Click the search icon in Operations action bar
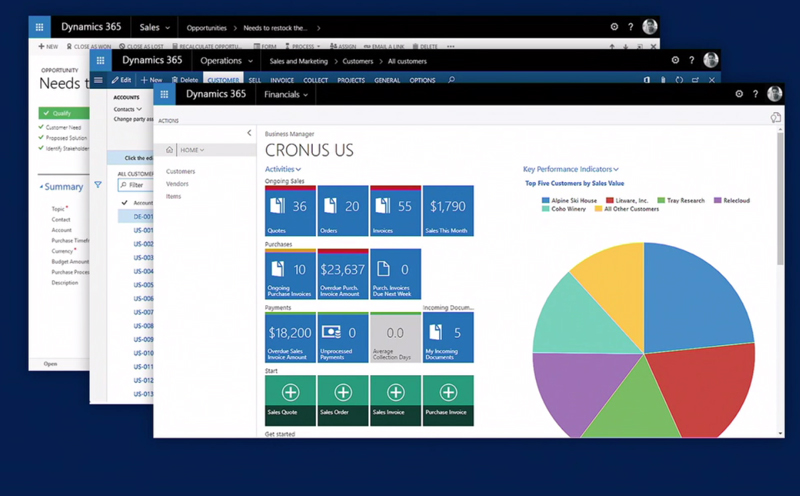 [452, 80]
